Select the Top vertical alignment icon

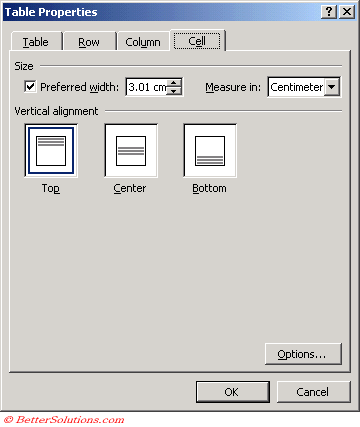click(x=51, y=151)
